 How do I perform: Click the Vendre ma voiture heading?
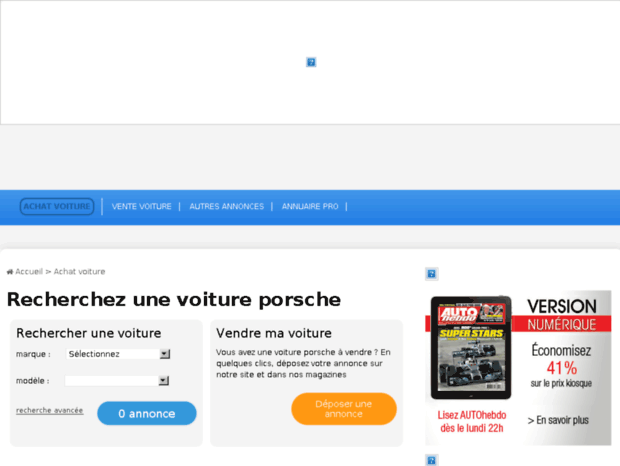[x=274, y=333]
